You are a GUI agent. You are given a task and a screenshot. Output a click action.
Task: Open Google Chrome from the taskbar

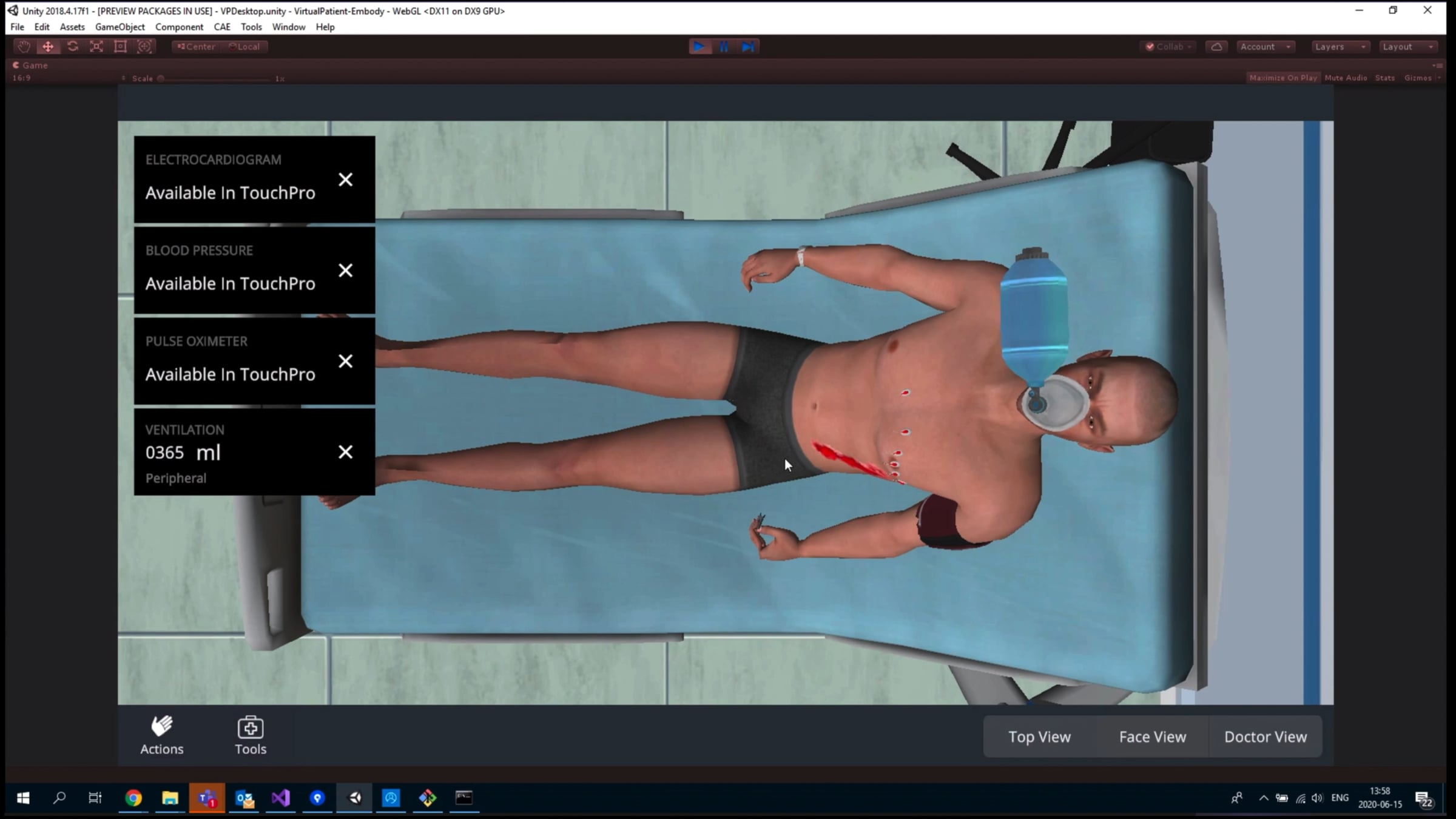tap(133, 798)
